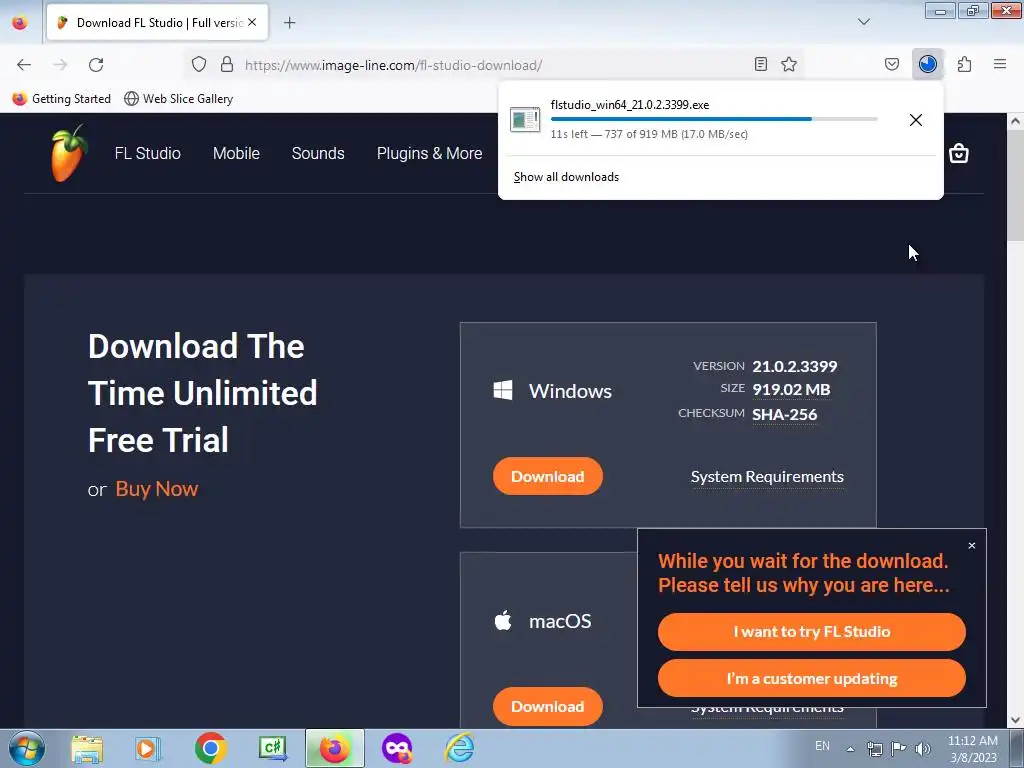This screenshot has width=1024, height=768.
Task: Open the media player taskbar icon
Action: 148,748
